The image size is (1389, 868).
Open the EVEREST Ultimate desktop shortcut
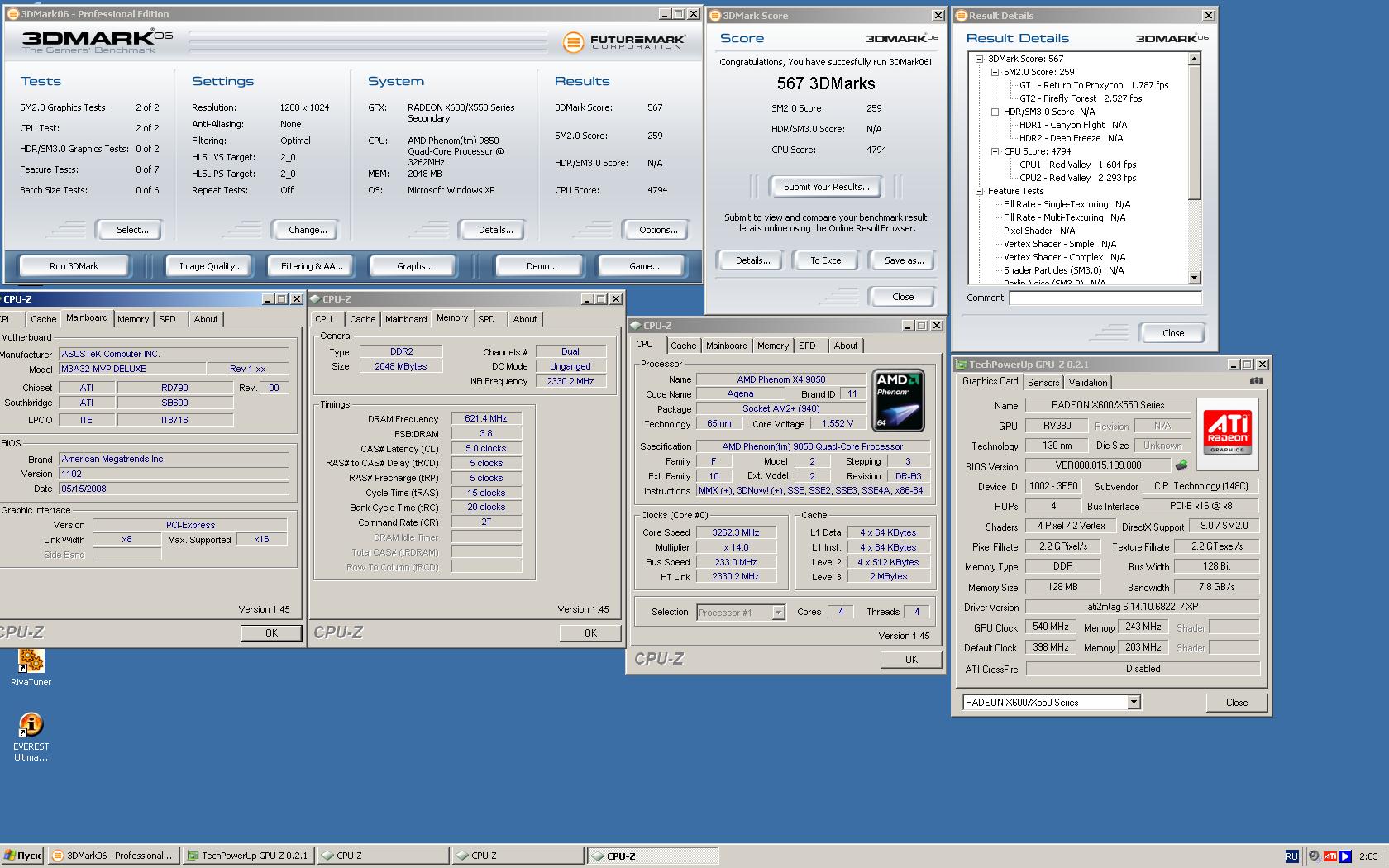point(31,737)
